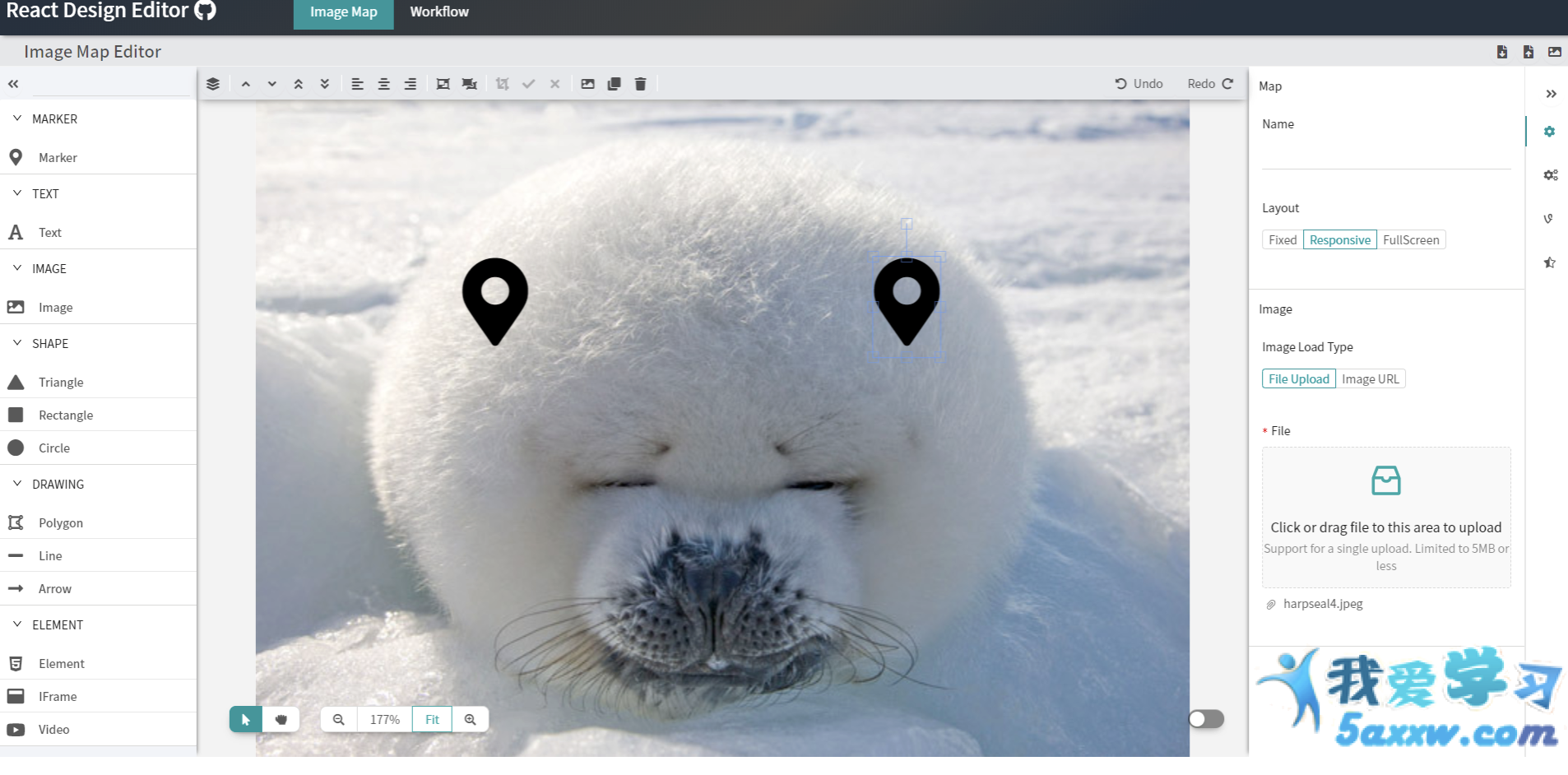
Task: Add a Rectangle shape
Action: (98, 415)
